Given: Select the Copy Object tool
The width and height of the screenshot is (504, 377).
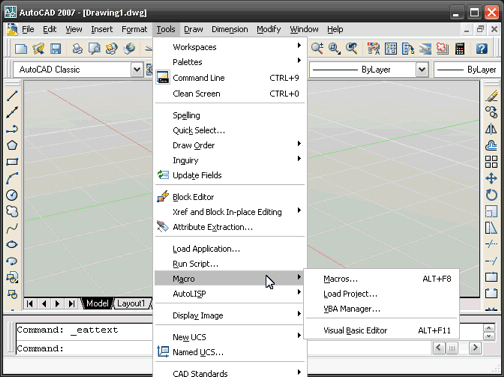Looking at the screenshot, I should coord(491,112).
